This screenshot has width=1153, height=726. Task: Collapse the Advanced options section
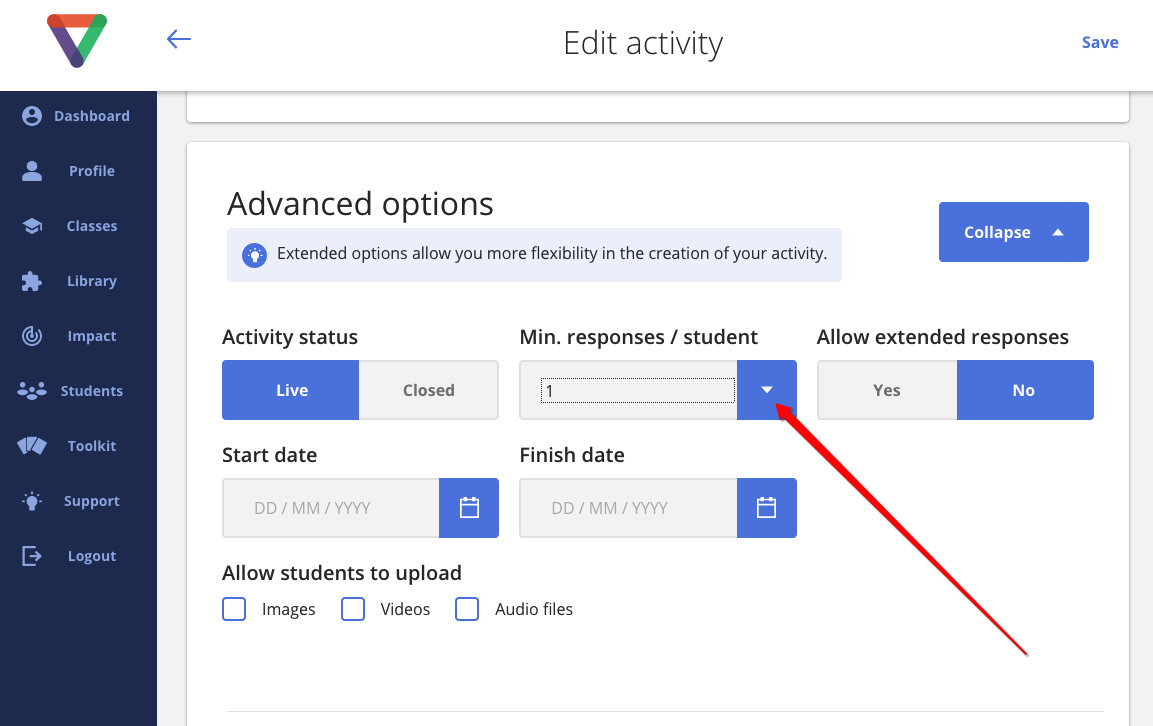[x=1013, y=232]
